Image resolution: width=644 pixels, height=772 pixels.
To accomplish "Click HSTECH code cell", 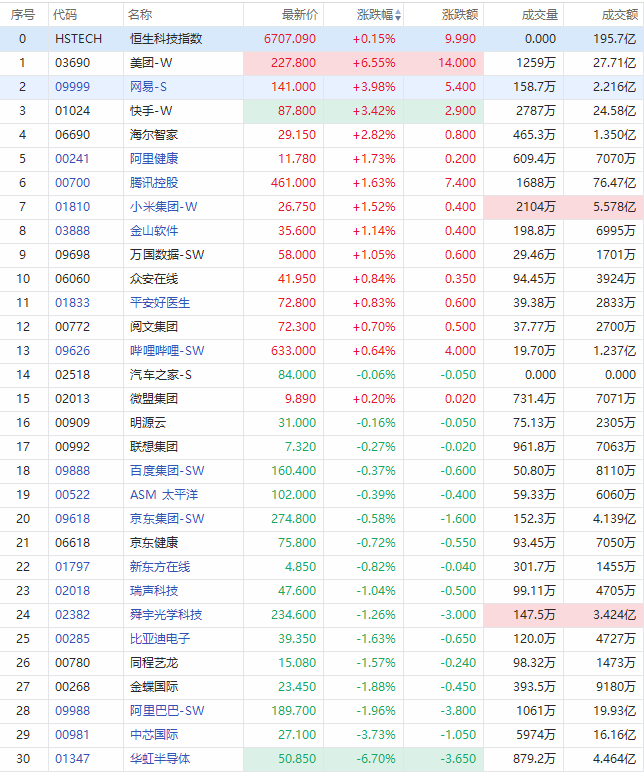I will point(78,39).
